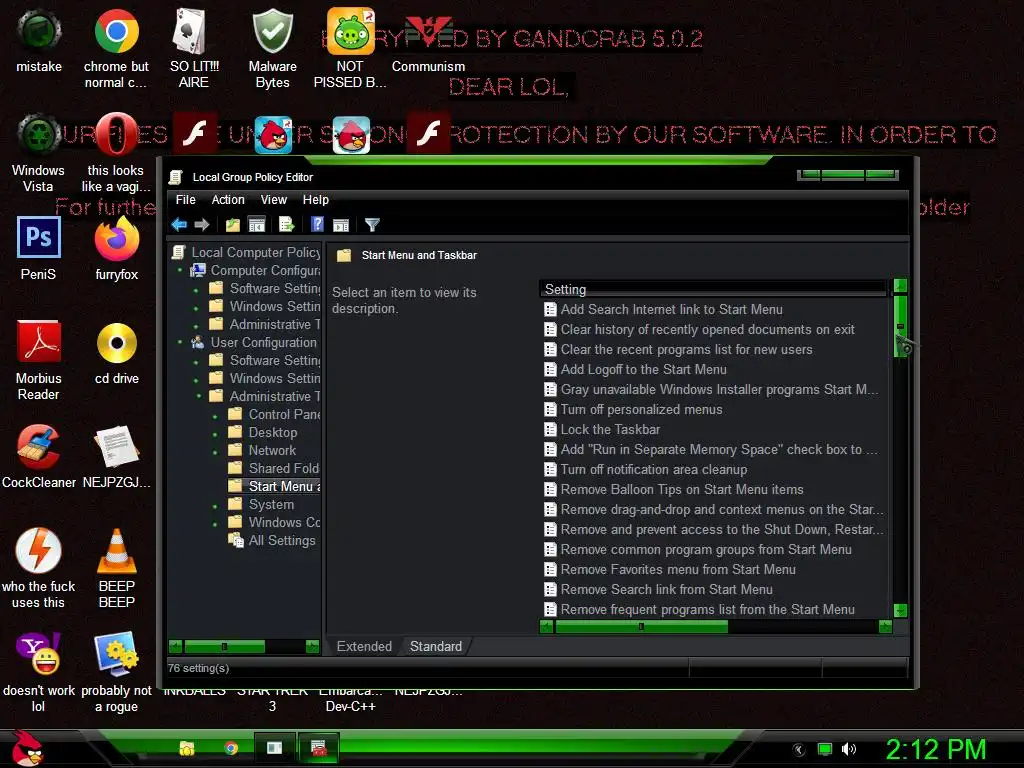Open the Morbius Reader desktop icon
Image resolution: width=1024 pixels, height=768 pixels.
pyautogui.click(x=39, y=360)
